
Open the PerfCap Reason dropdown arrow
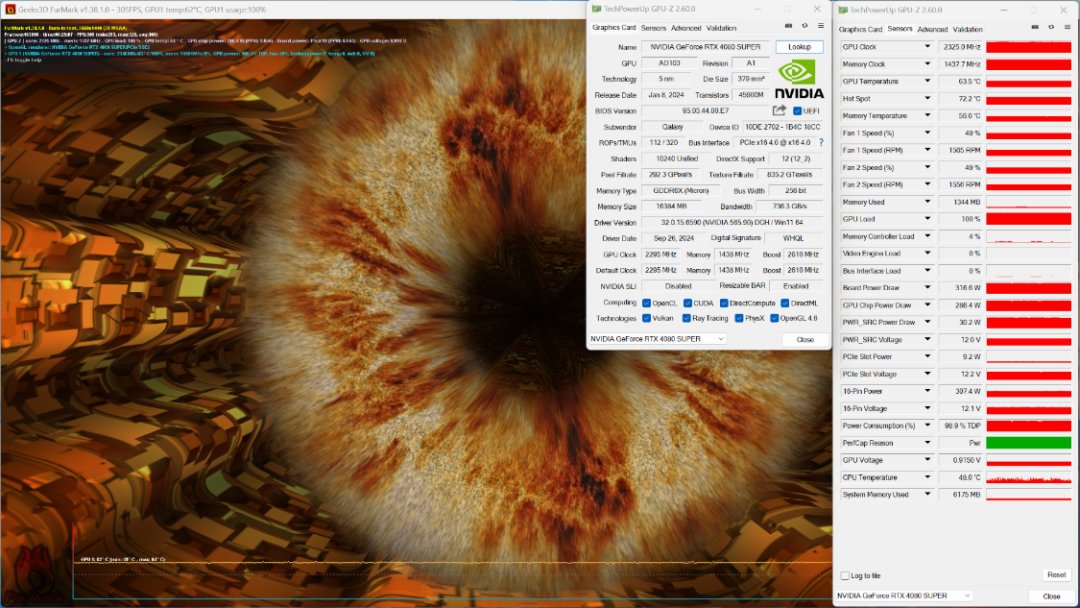[x=927, y=443]
